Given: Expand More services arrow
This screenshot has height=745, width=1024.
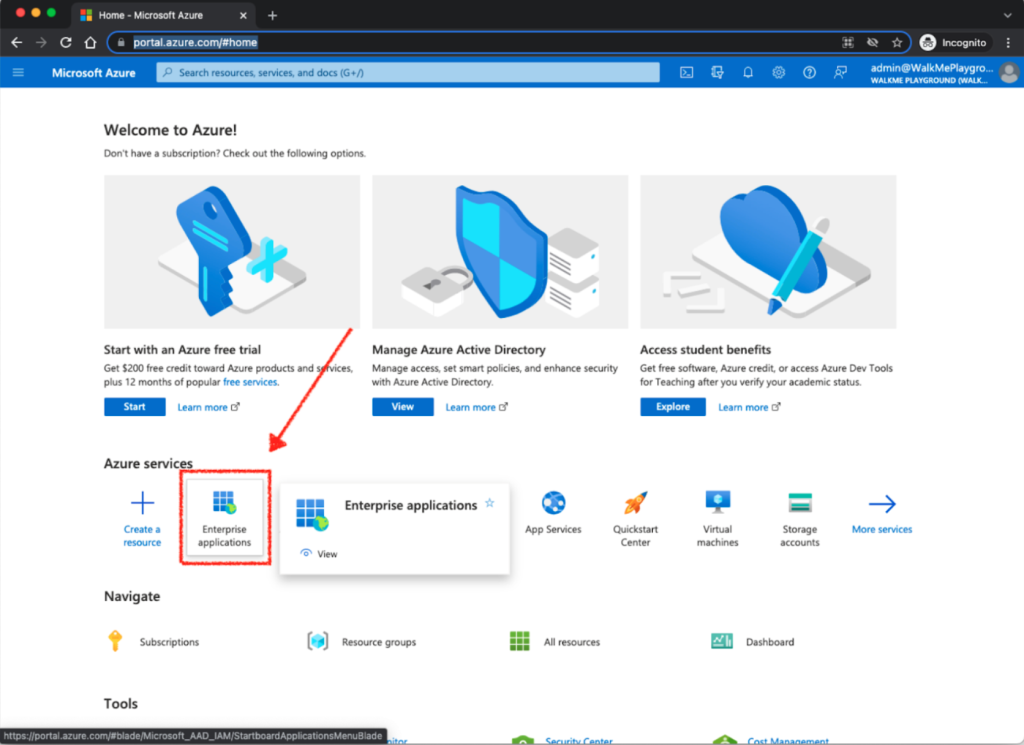Looking at the screenshot, I should pyautogui.click(x=882, y=504).
